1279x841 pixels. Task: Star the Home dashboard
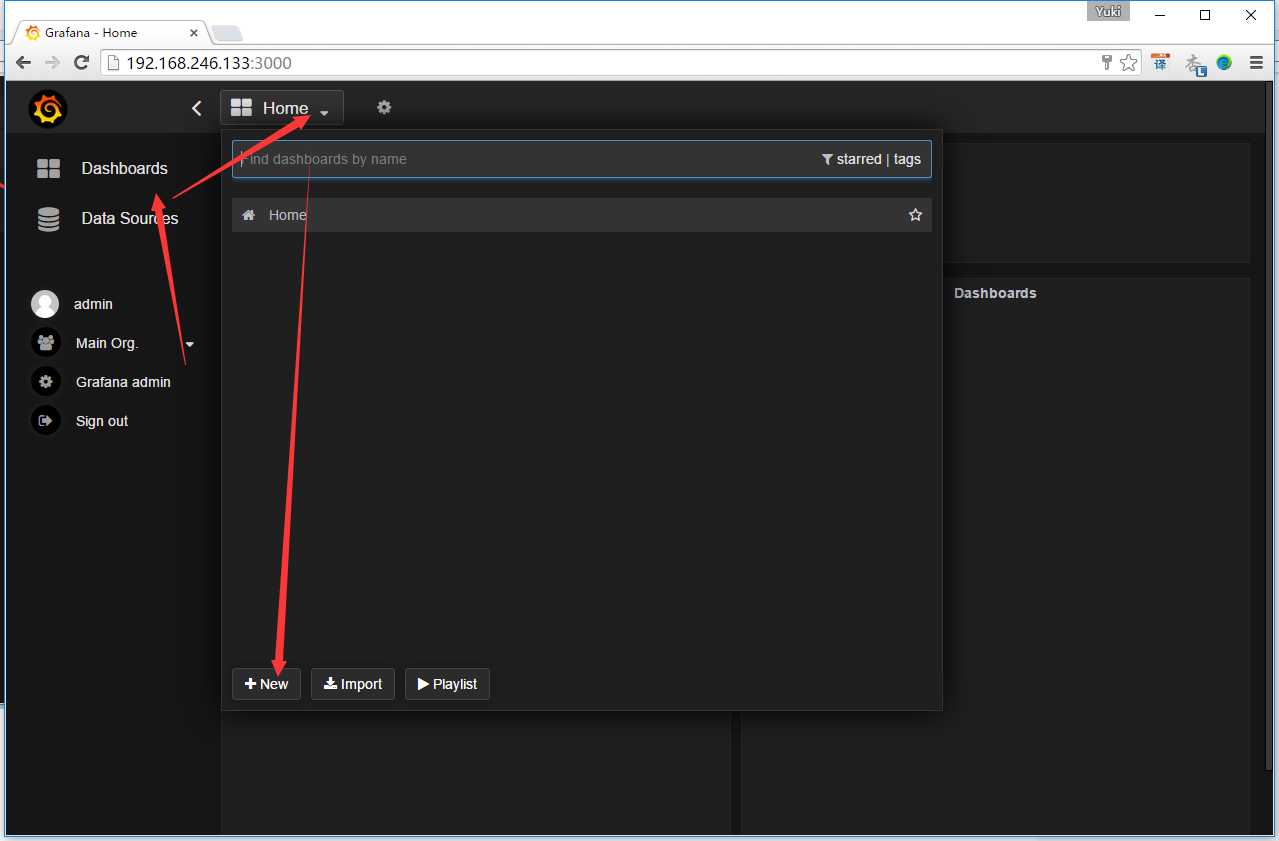(915, 215)
